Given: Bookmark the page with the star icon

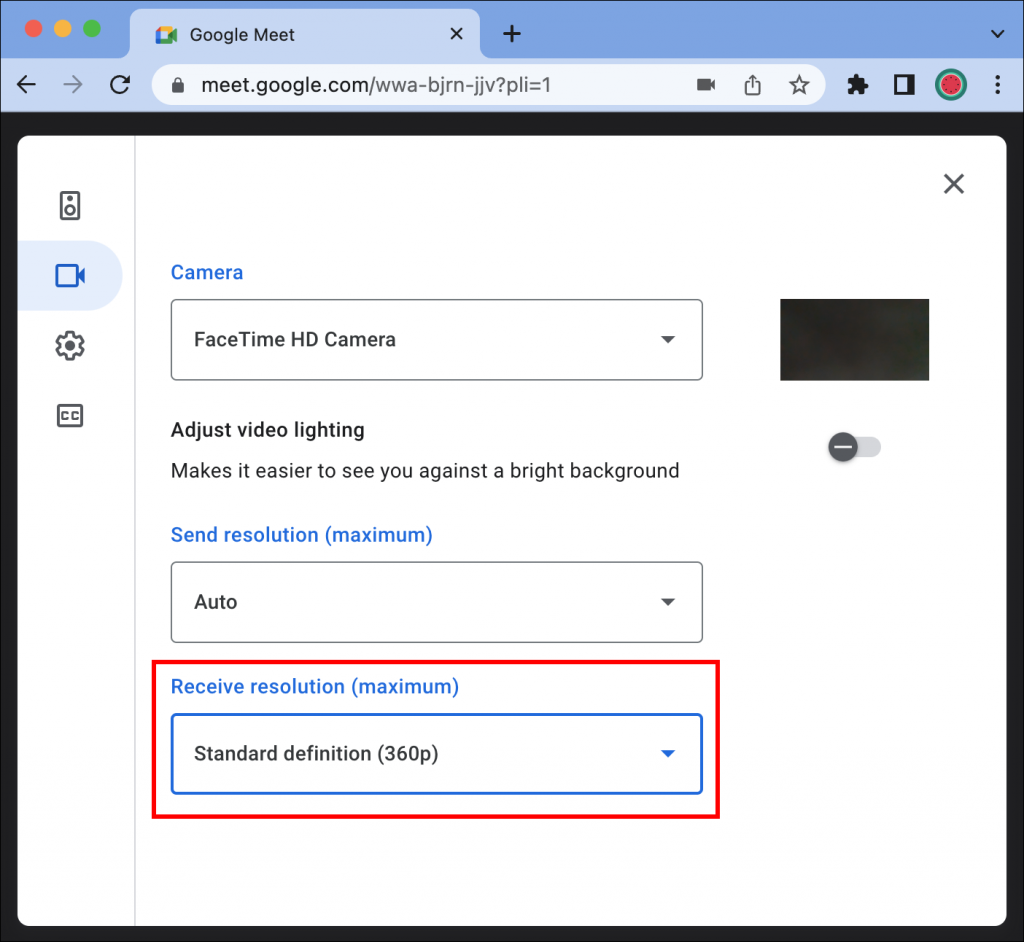Looking at the screenshot, I should (799, 85).
